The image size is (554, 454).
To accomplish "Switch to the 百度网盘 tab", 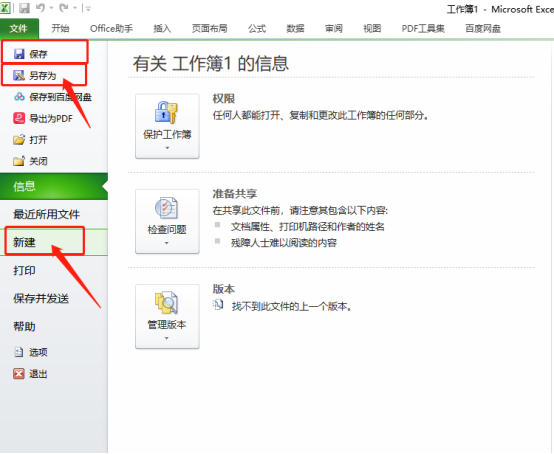I will [x=483, y=28].
